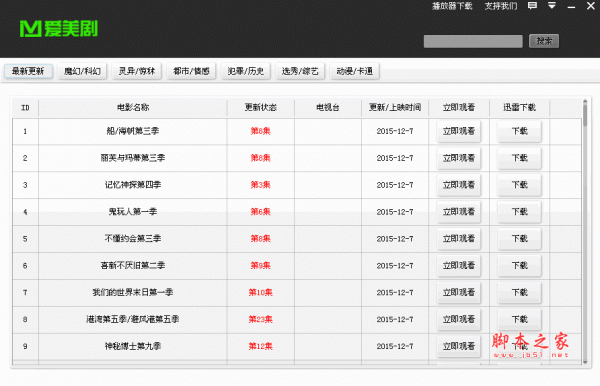Click 下载 for 记忆神探第四季
This screenshot has height=386, width=600.
tap(519, 185)
